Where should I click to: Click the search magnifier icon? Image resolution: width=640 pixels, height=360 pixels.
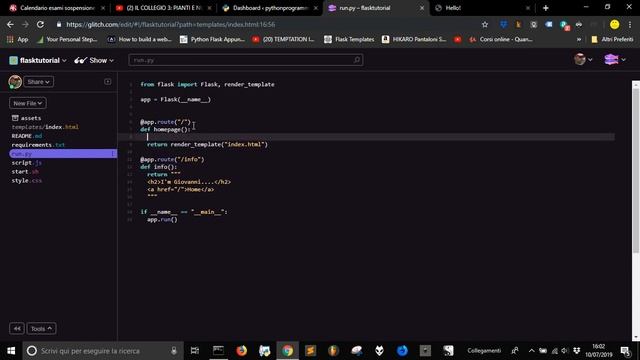click(357, 60)
